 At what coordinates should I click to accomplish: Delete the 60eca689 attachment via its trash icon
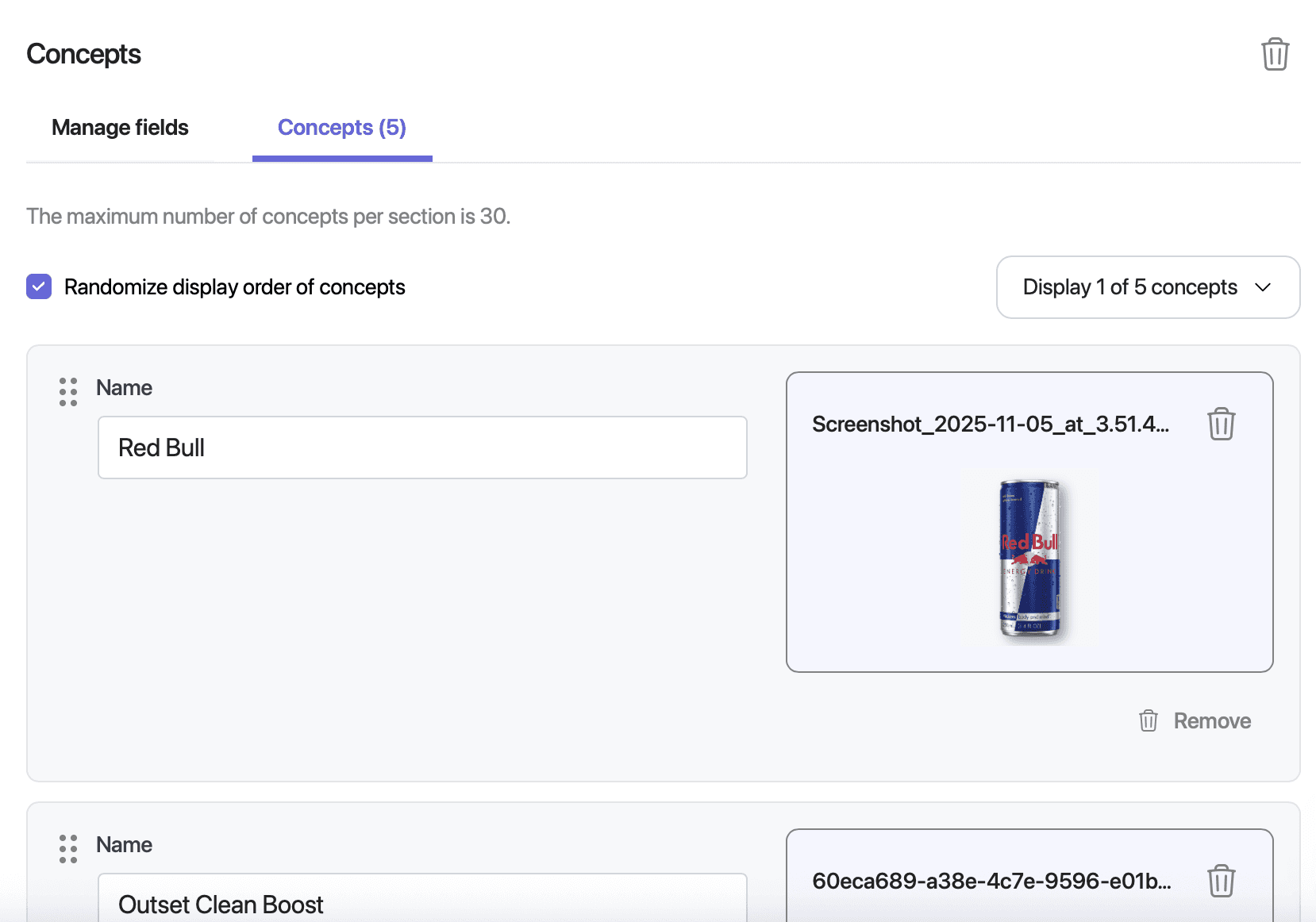pos(1222,880)
